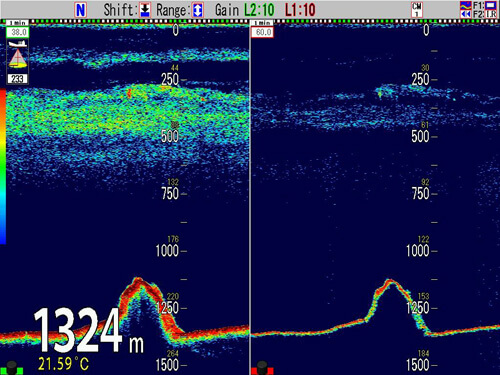Select the green L2:10 gain value
Viewport: 500px width, 375px height.
tap(259, 10)
